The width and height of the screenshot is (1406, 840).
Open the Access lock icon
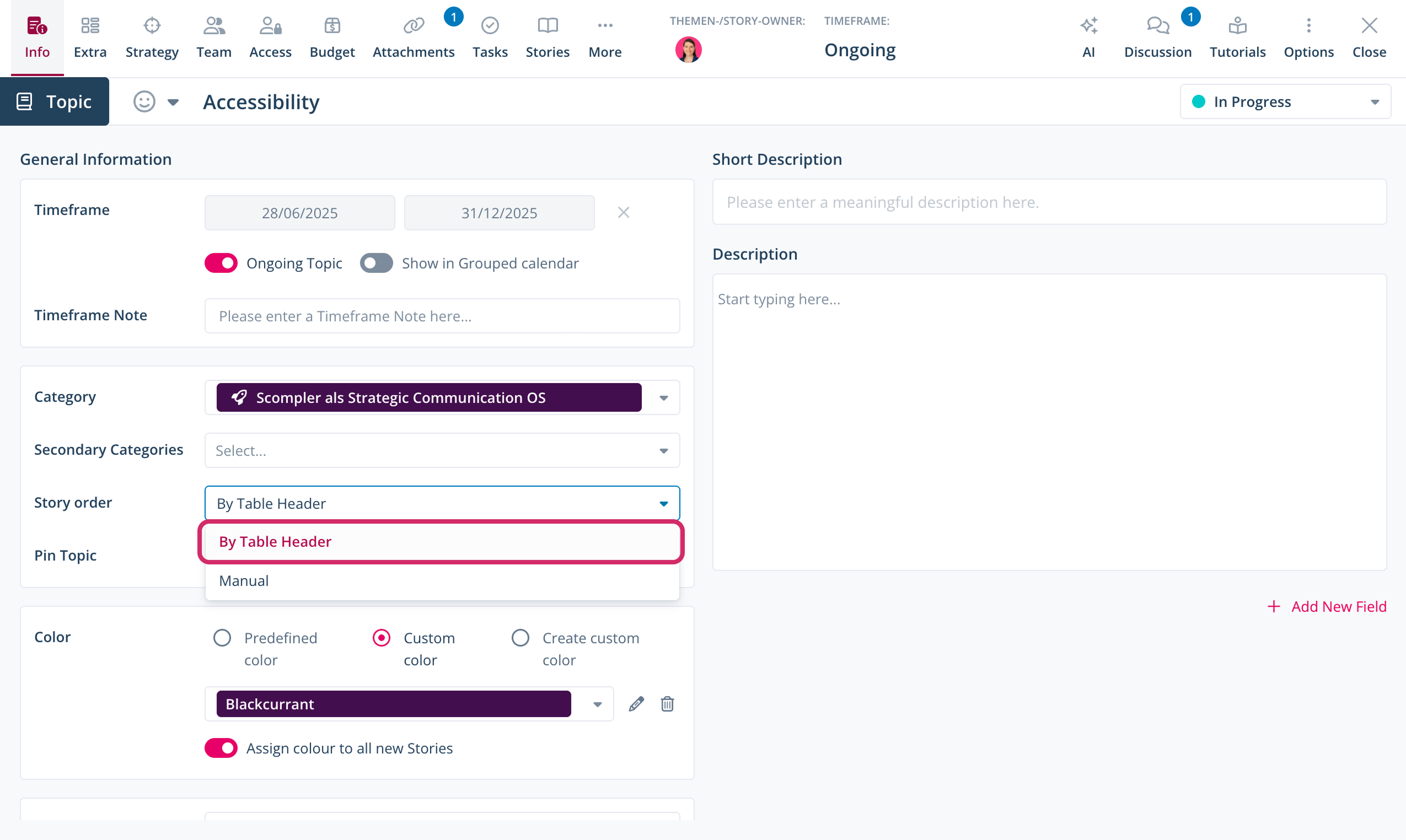(270, 25)
